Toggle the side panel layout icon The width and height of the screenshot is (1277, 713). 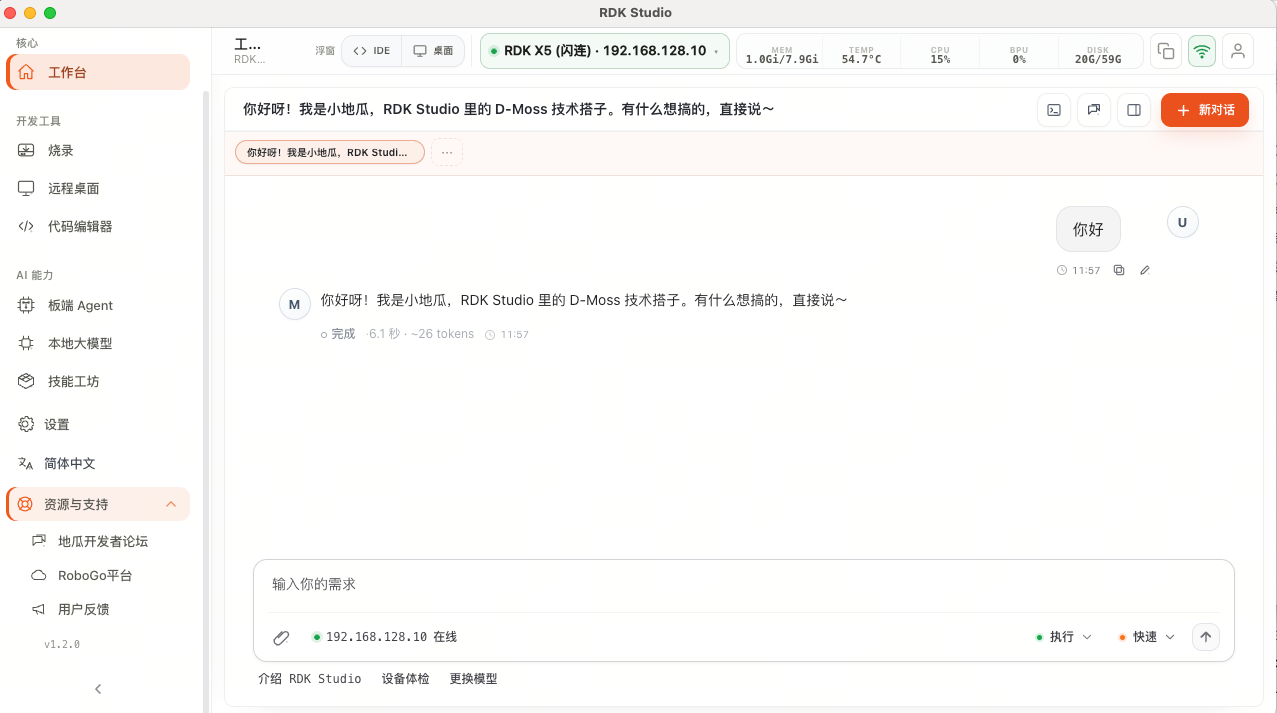click(x=1134, y=110)
